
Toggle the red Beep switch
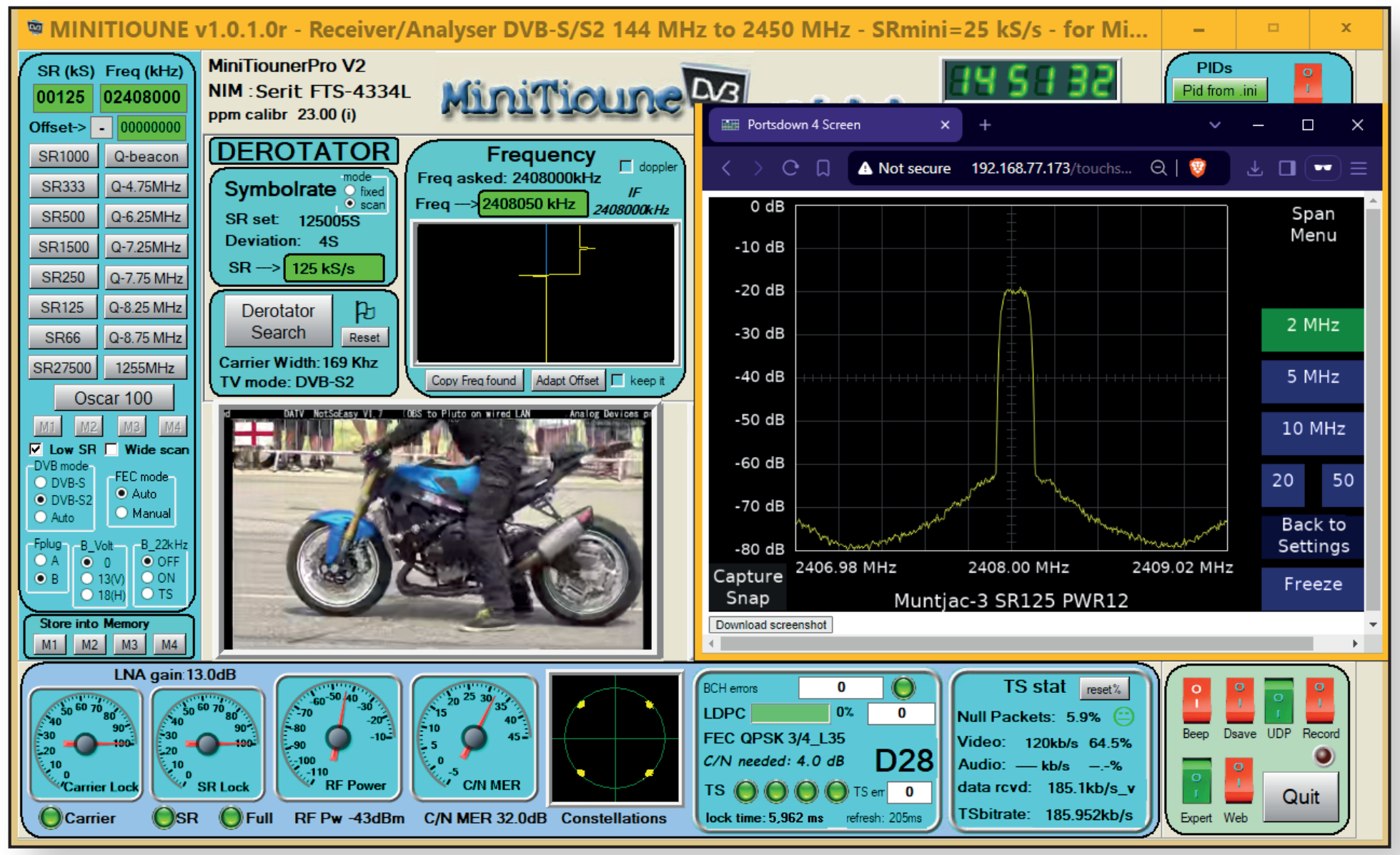pos(1196,701)
